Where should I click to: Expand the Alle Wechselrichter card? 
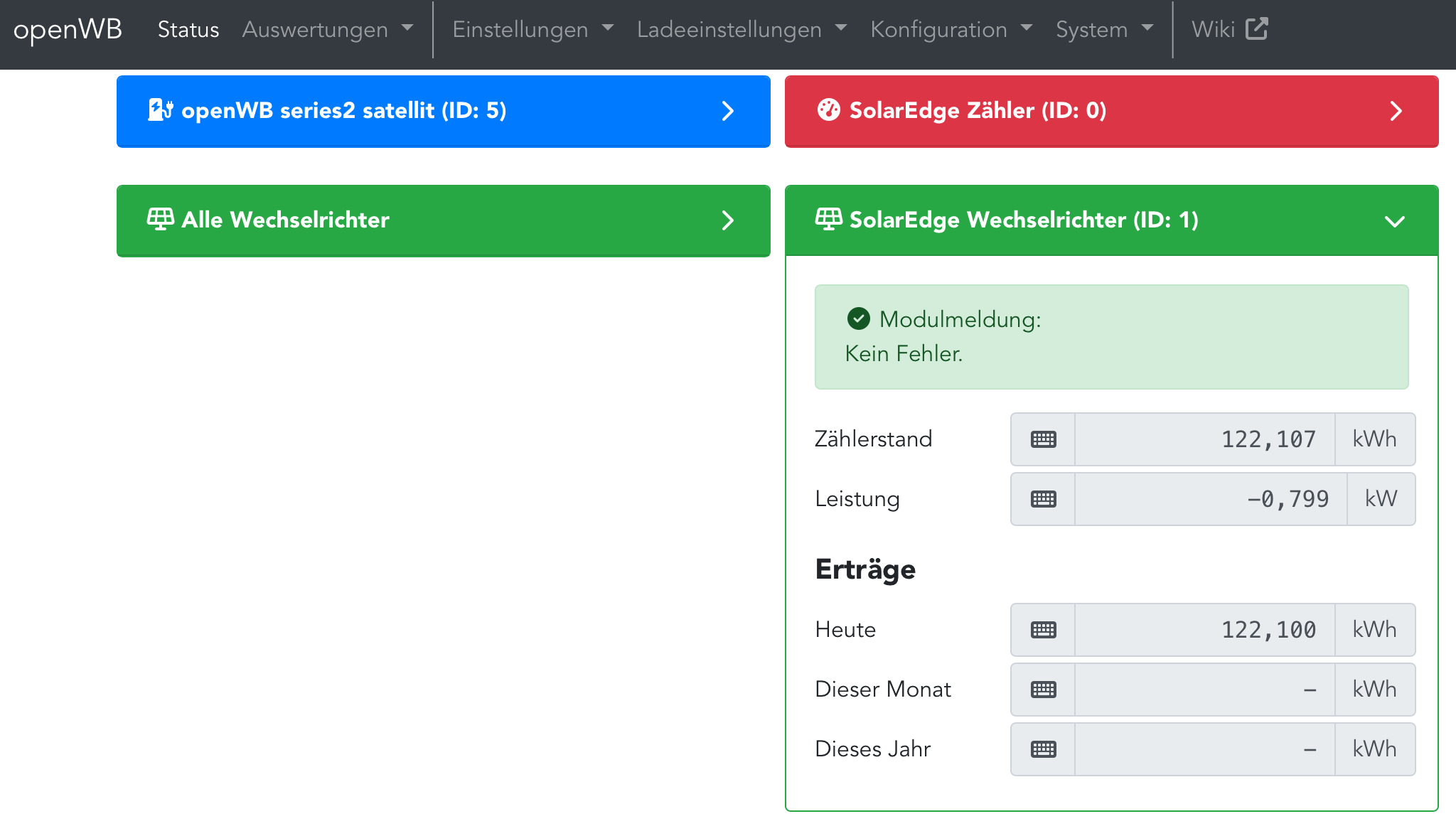tap(444, 220)
